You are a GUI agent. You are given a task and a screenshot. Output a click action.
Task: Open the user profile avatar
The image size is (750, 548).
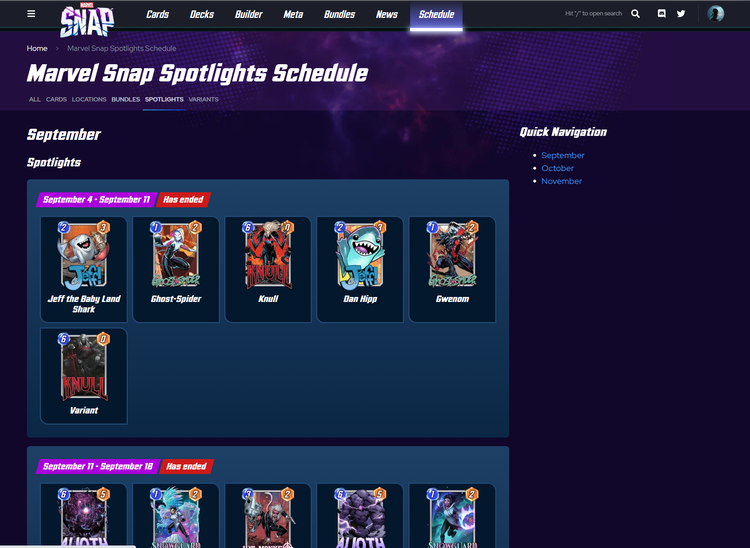click(716, 14)
